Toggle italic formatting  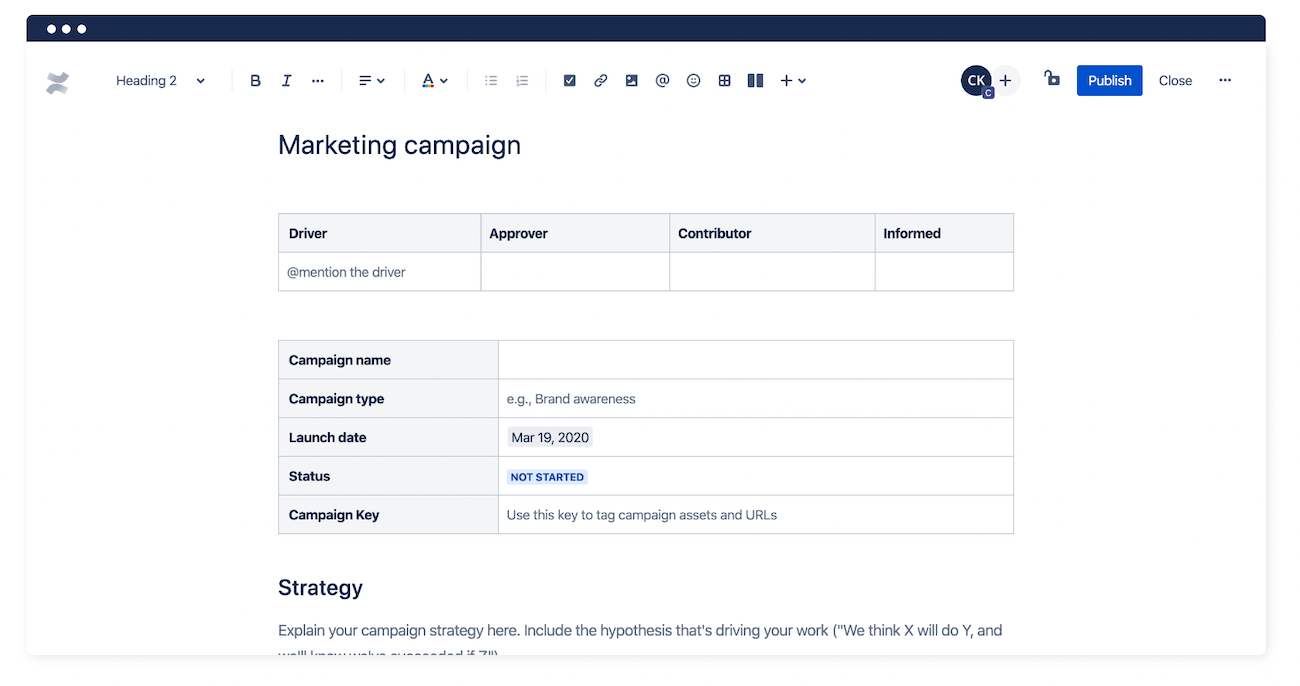(x=287, y=80)
